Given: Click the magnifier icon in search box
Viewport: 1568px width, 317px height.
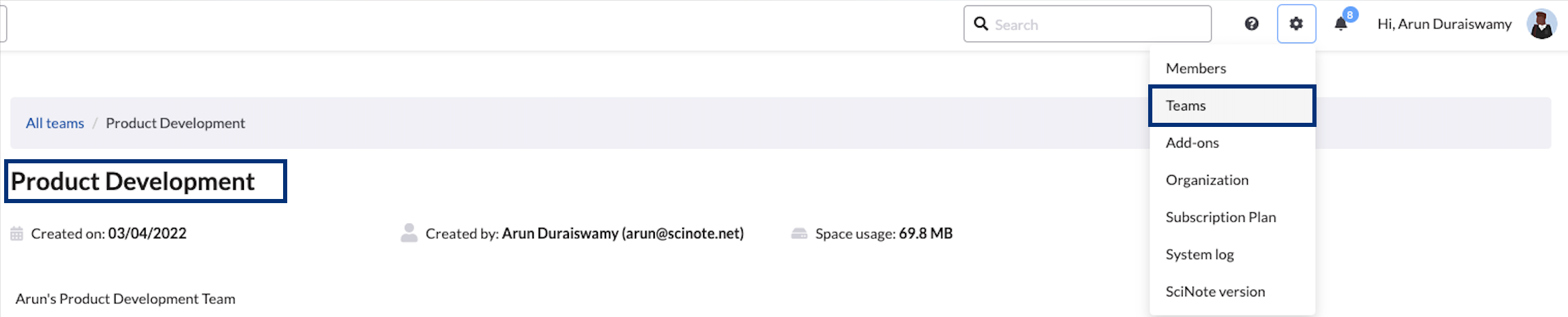Looking at the screenshot, I should 981,24.
